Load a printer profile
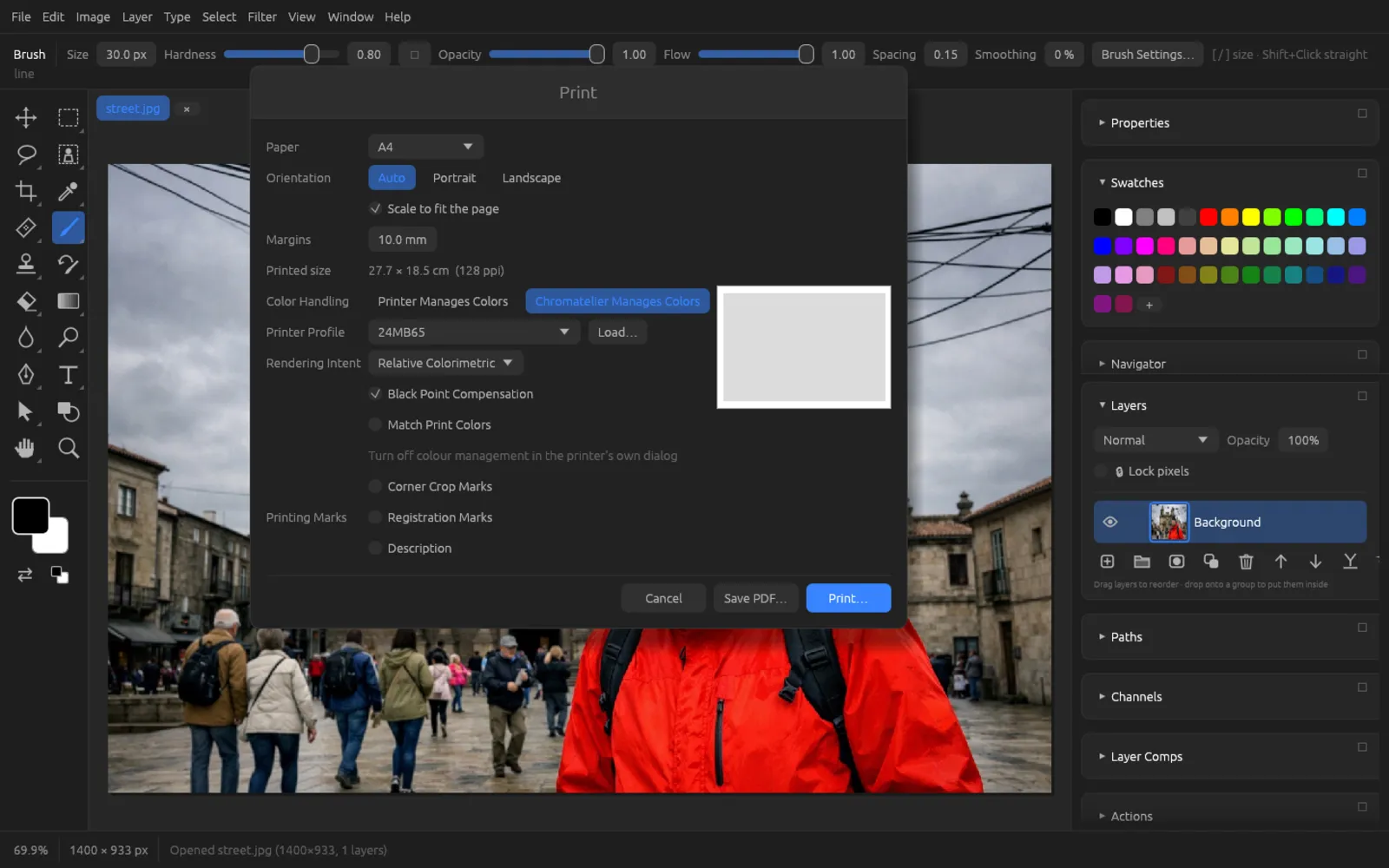The image size is (1389, 868). click(617, 332)
